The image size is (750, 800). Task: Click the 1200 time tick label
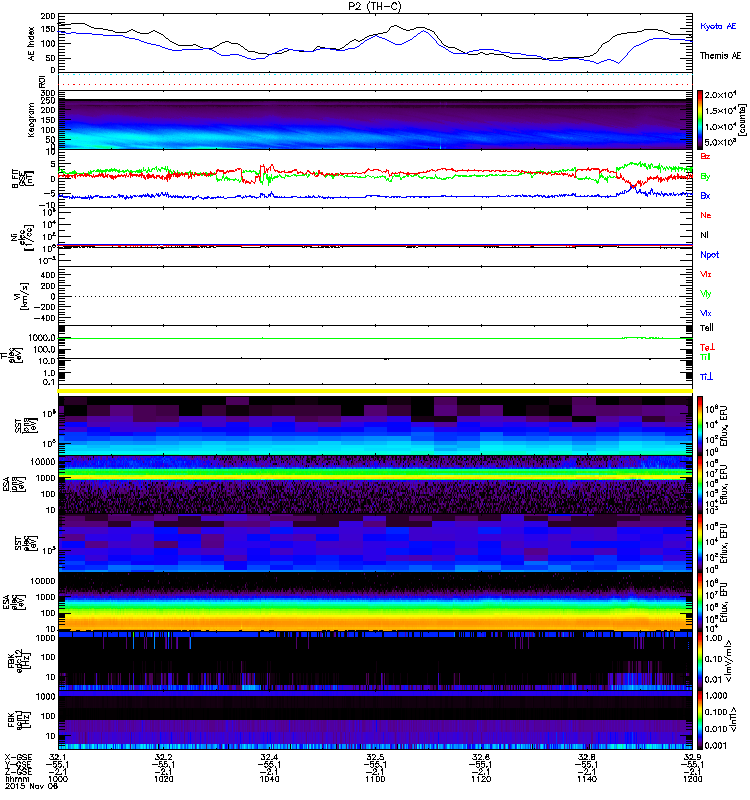[692, 779]
